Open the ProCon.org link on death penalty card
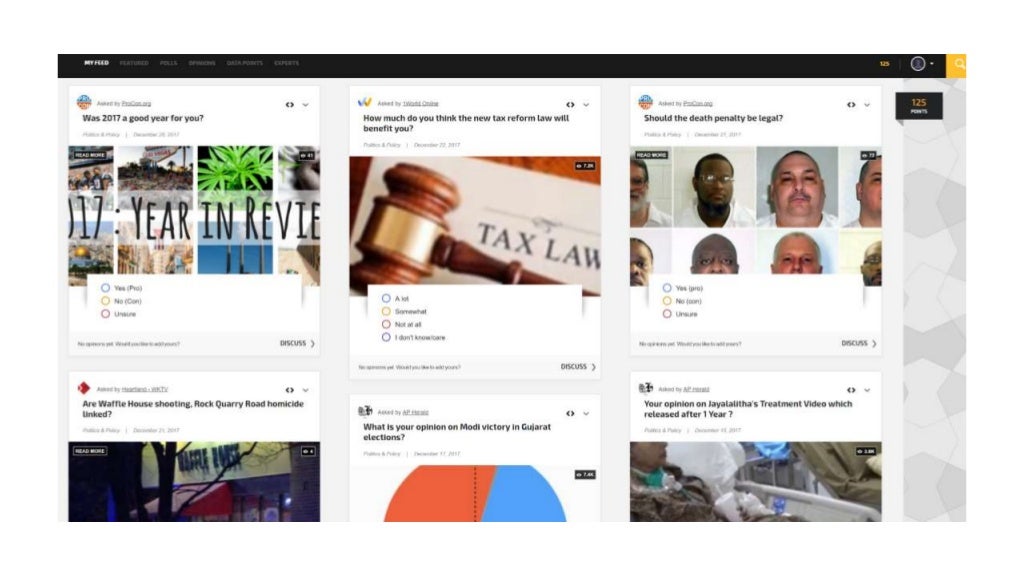Image resolution: width=1024 pixels, height=576 pixels. 697,104
